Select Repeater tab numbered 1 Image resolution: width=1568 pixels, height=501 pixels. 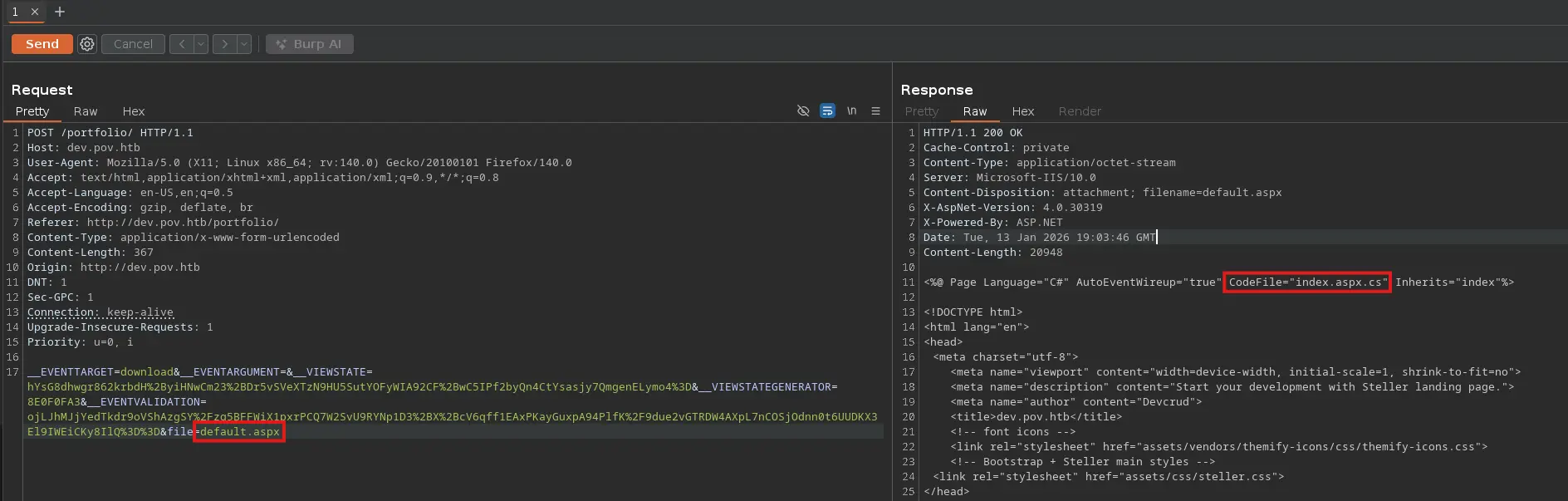click(15, 12)
